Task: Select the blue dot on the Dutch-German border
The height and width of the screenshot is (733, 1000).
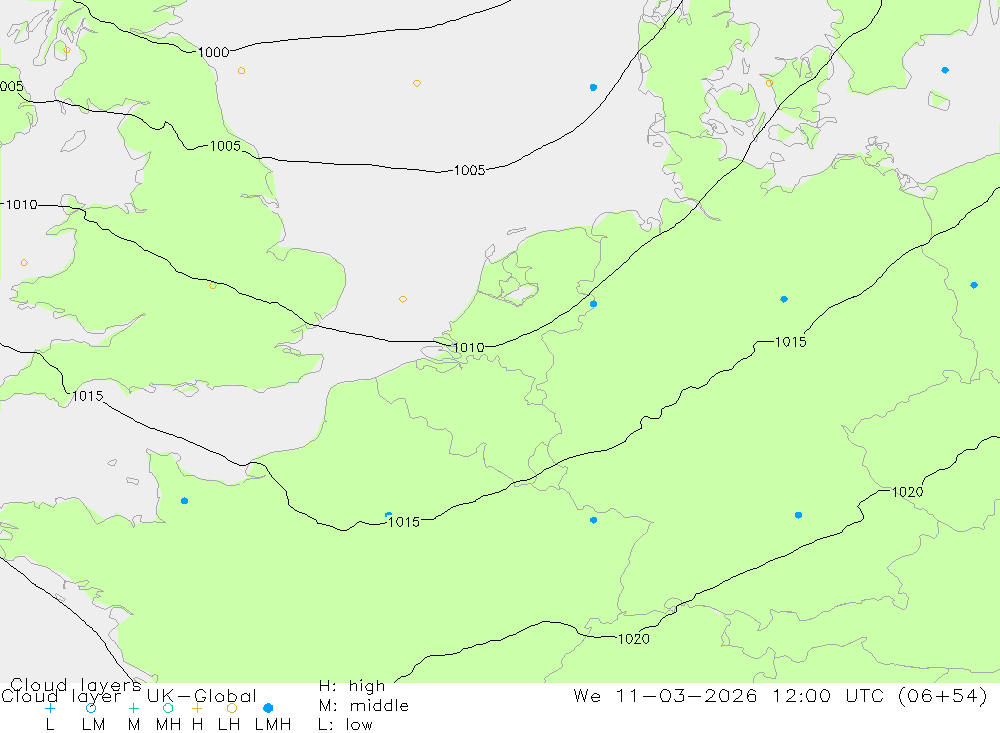Action: click(593, 304)
